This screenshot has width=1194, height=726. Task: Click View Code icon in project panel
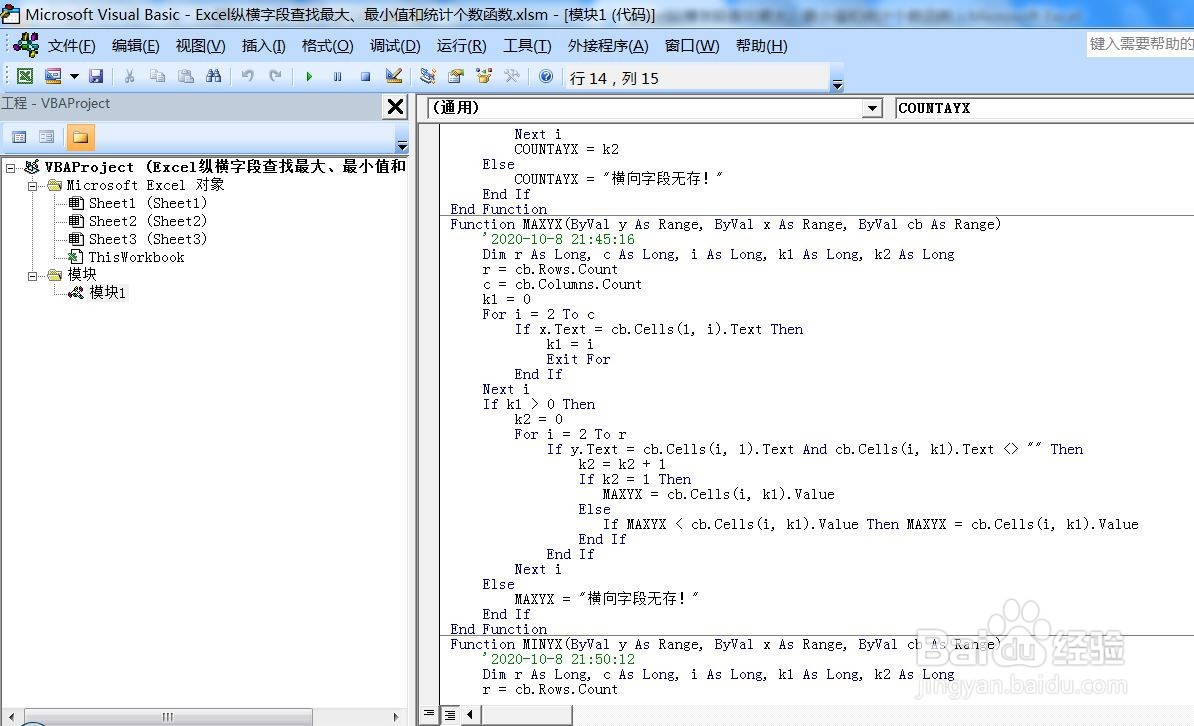[20, 137]
